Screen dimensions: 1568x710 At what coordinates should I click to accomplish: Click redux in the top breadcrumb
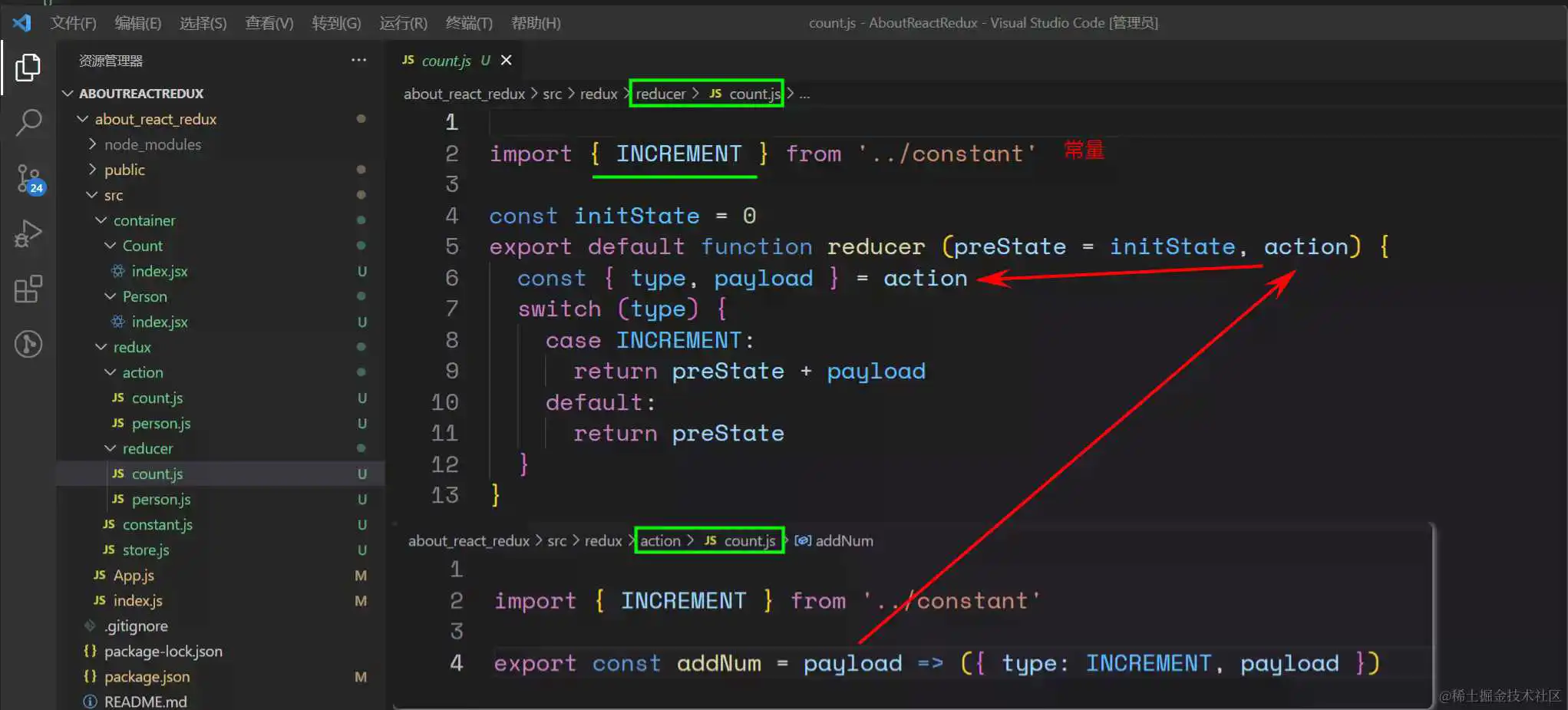[x=599, y=94]
